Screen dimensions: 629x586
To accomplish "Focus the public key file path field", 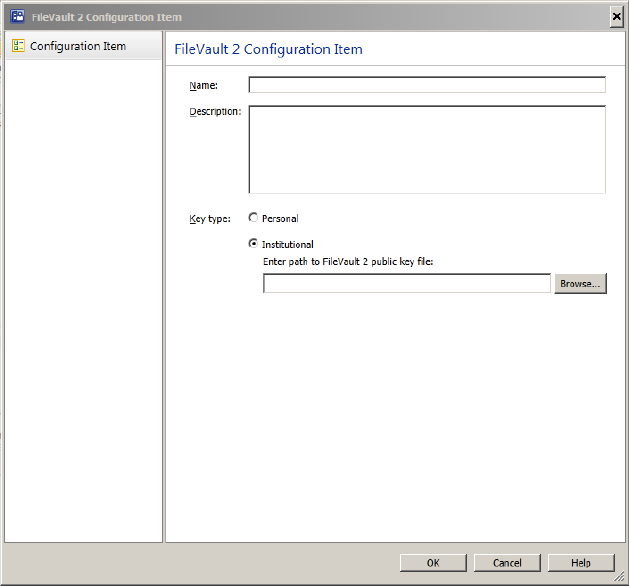I will pos(406,284).
